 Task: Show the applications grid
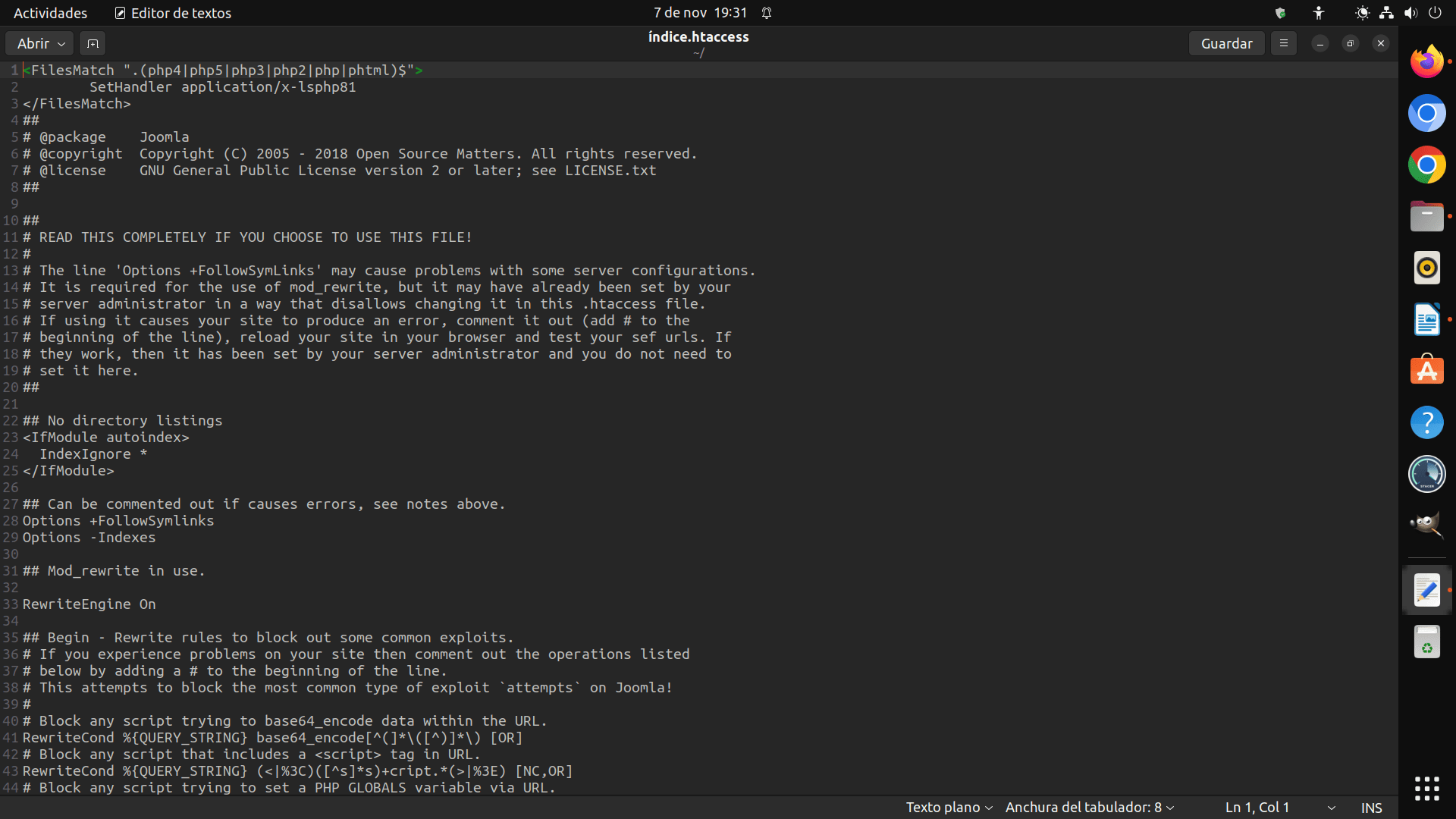(1426, 789)
